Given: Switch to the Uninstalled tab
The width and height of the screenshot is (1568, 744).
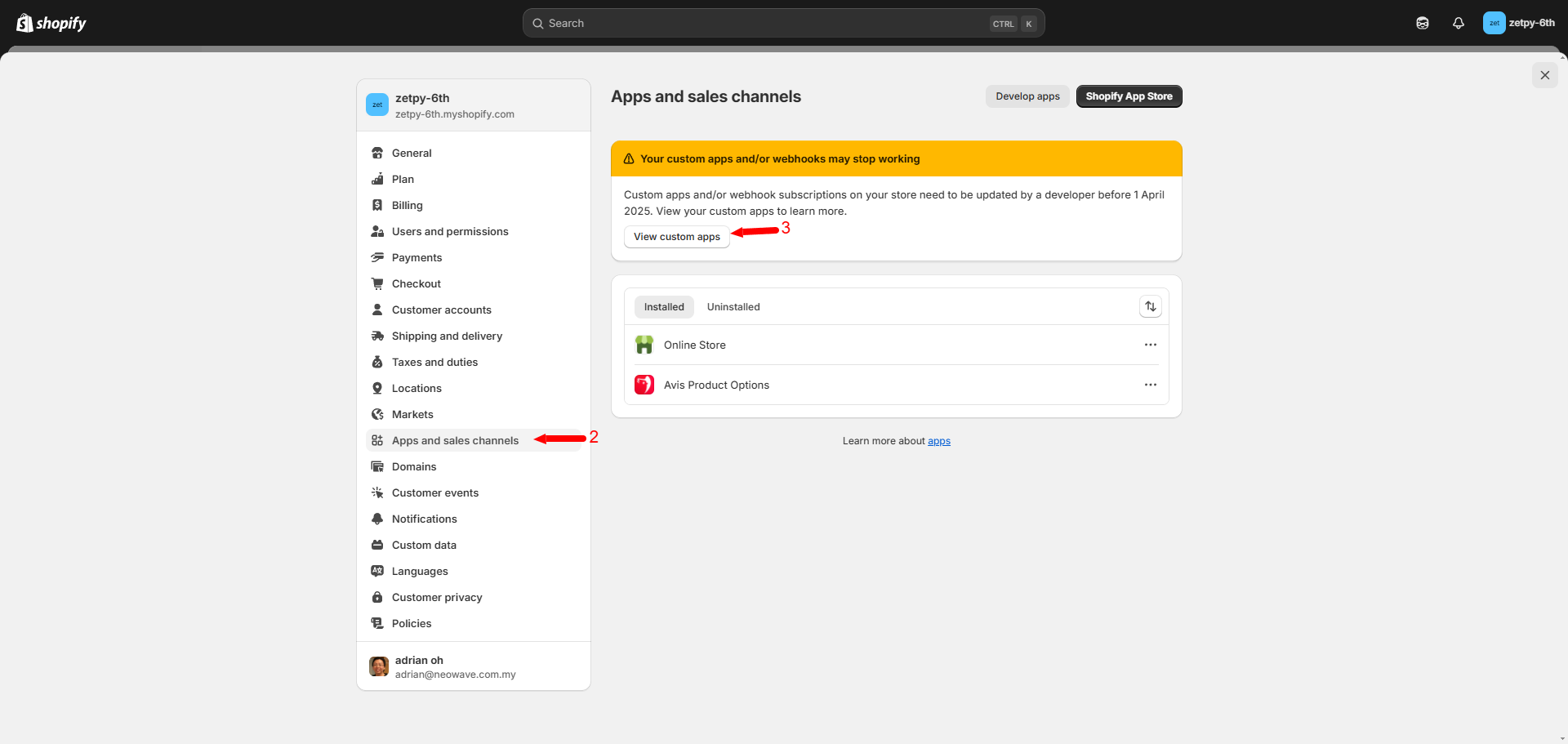Looking at the screenshot, I should (x=733, y=307).
